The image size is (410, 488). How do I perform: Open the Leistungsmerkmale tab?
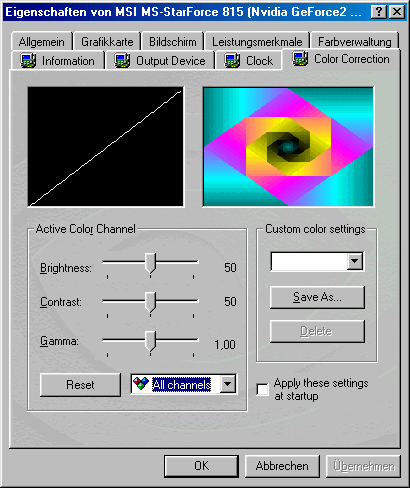pyautogui.click(x=257, y=42)
